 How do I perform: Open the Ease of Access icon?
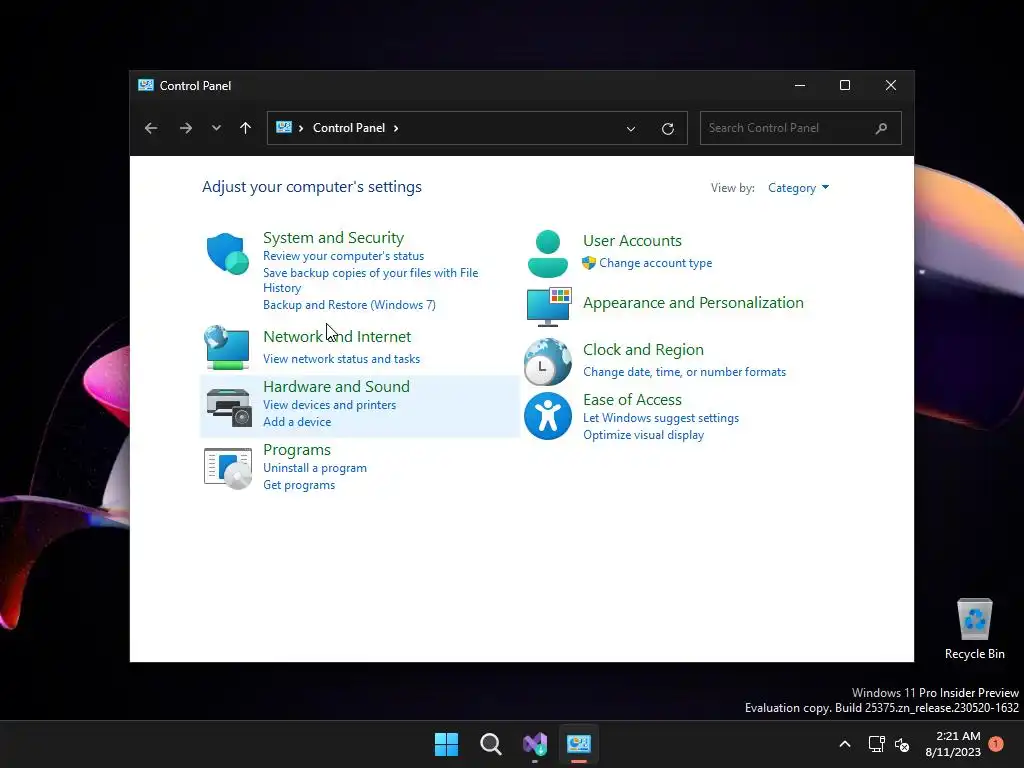coord(547,416)
